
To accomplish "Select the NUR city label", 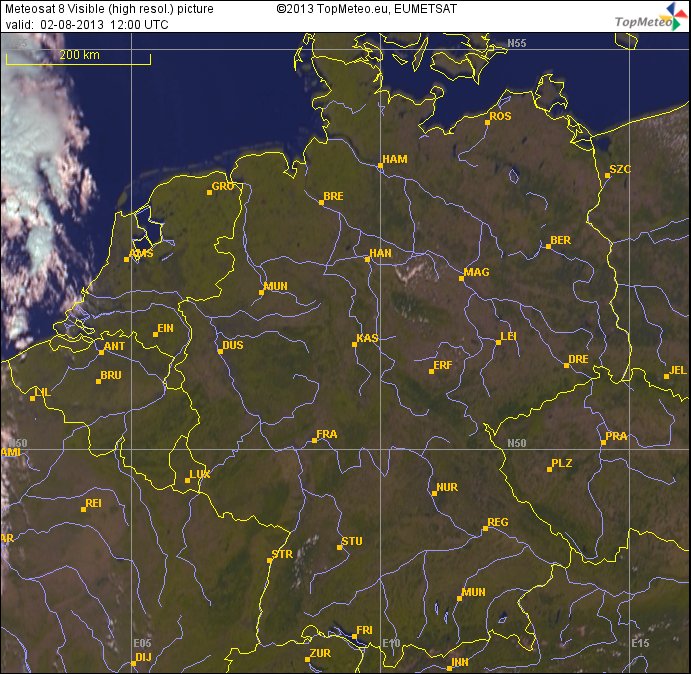I will click(447, 488).
